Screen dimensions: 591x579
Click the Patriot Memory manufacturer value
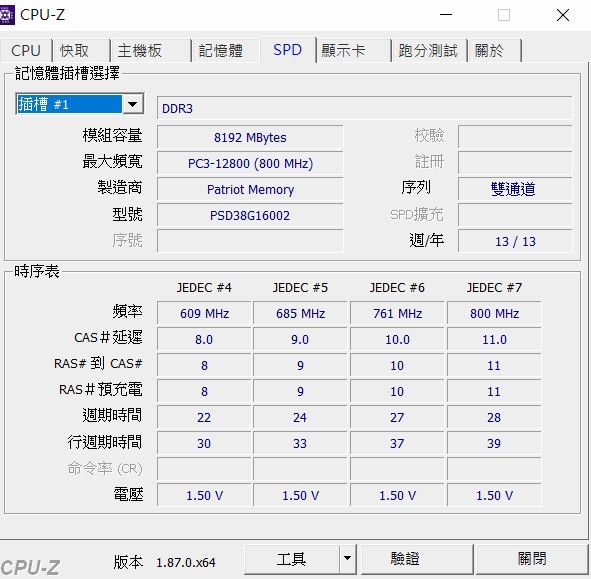tap(250, 190)
